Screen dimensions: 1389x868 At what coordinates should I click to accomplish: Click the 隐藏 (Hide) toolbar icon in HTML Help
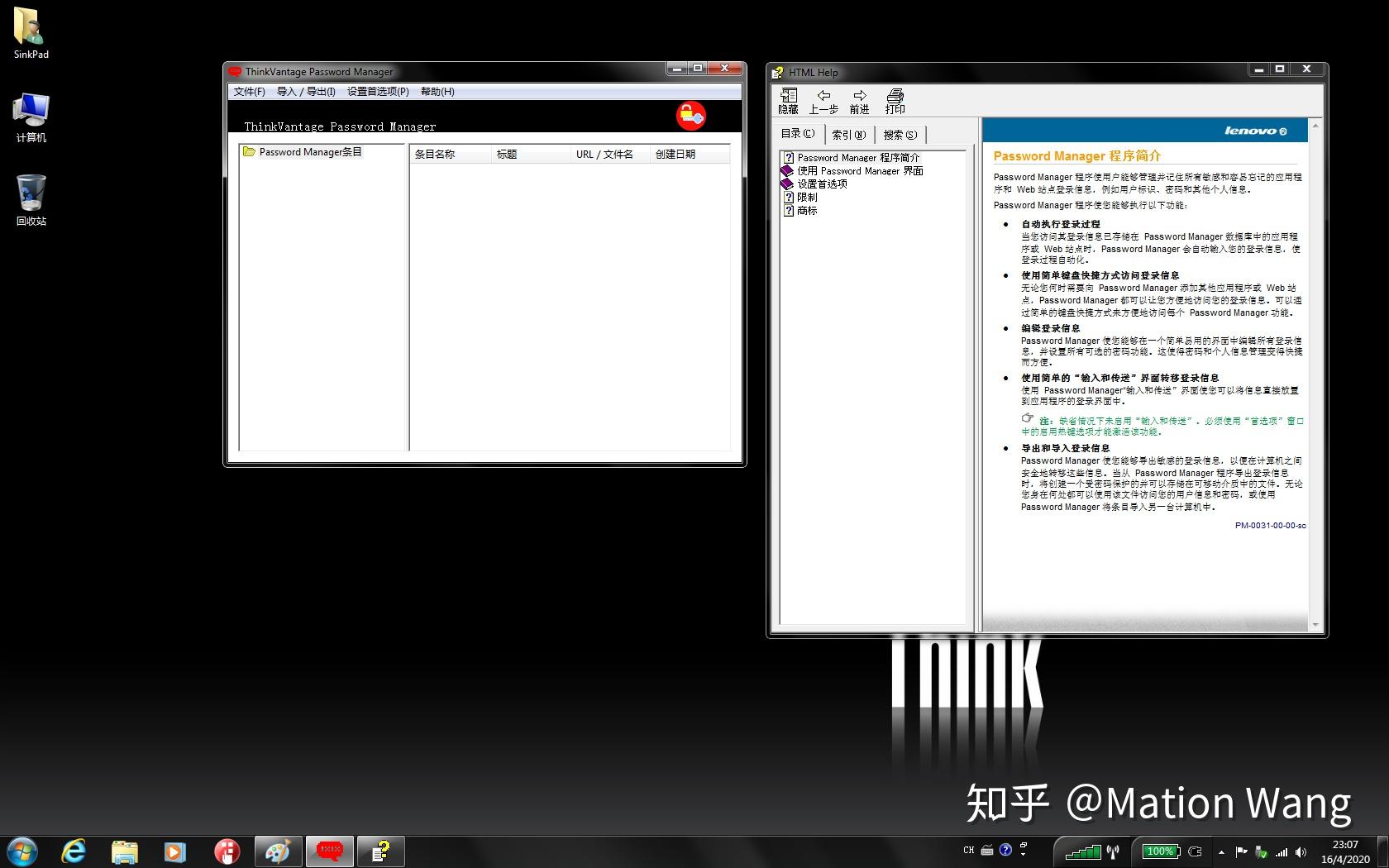click(x=787, y=99)
